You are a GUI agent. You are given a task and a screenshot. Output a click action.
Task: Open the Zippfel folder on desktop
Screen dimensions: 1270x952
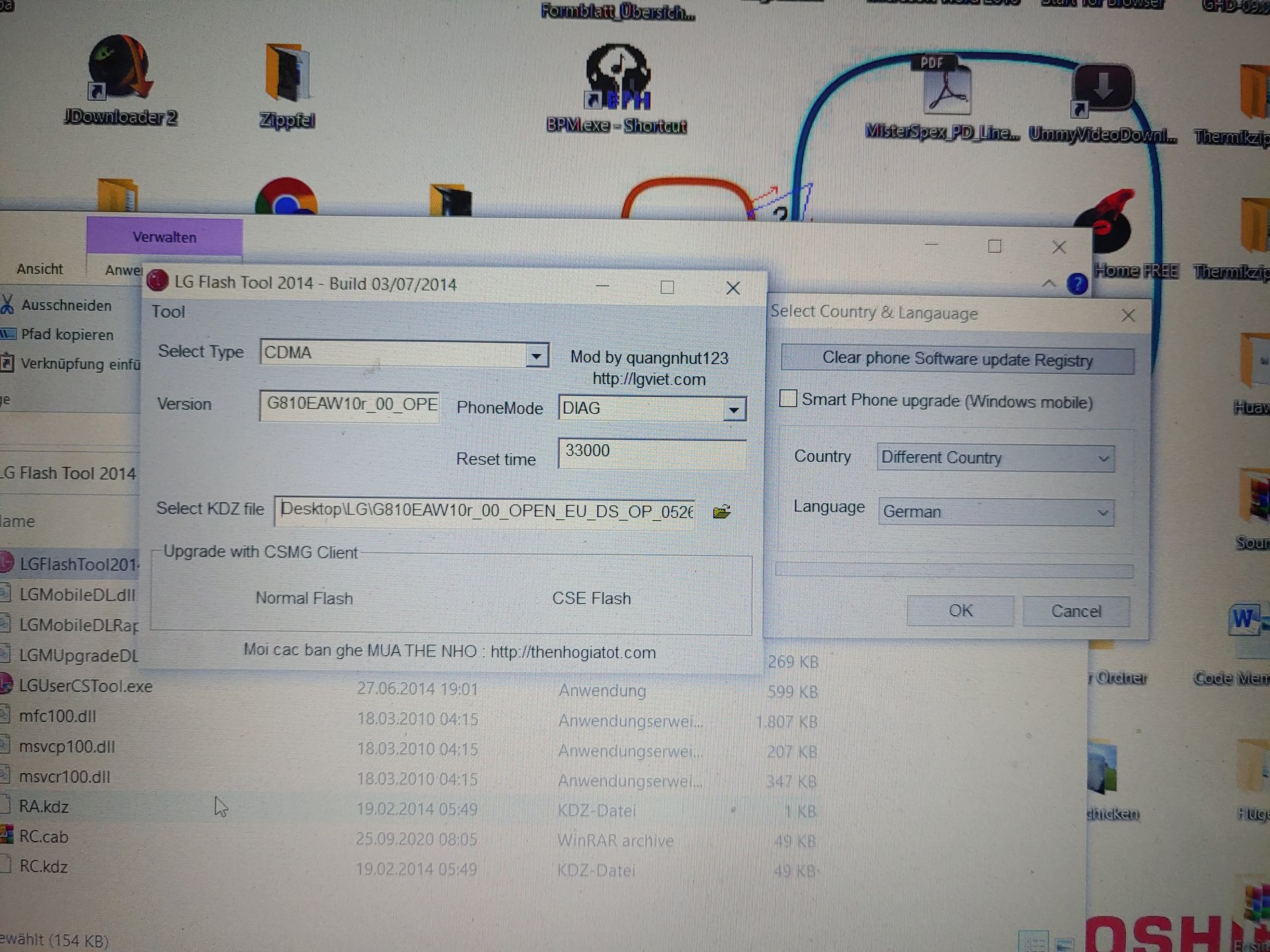[287, 85]
